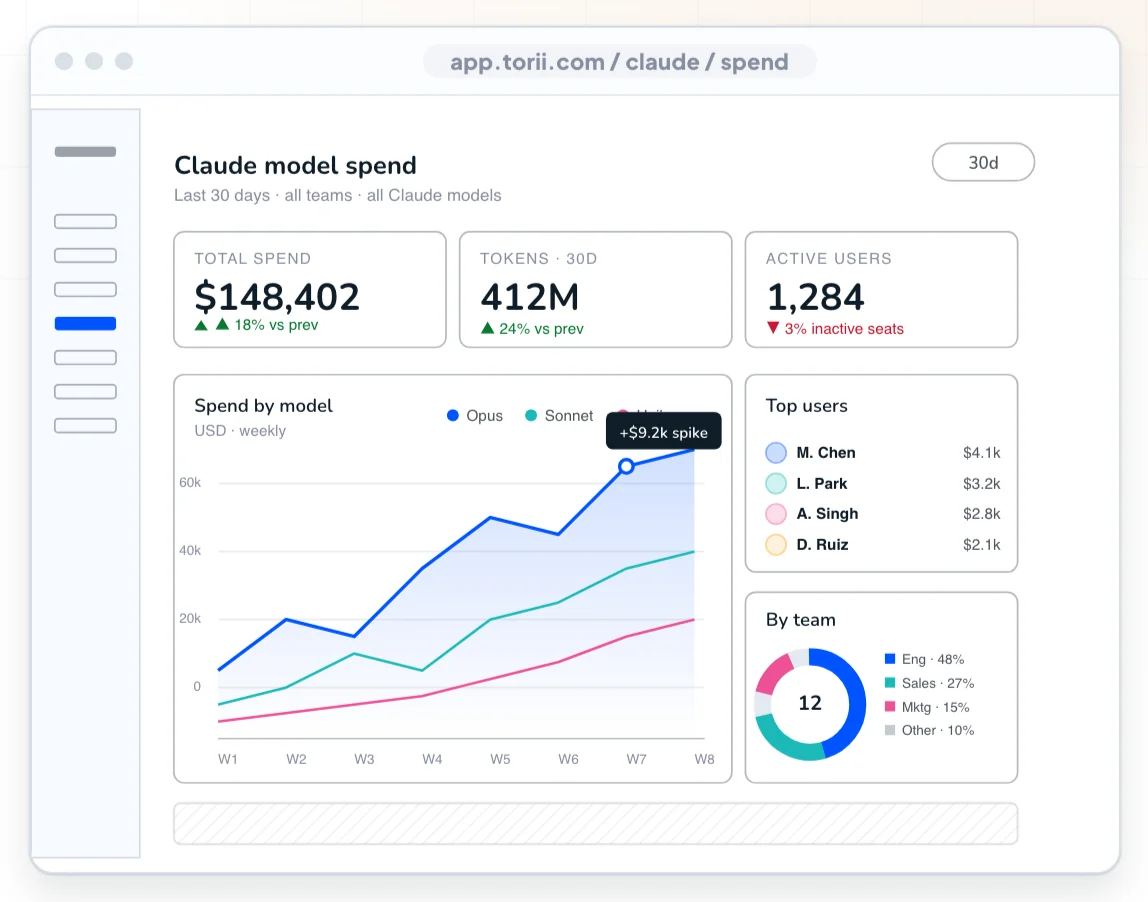Select the circled W7 data point marker
This screenshot has height=902, width=1148.
(x=626, y=466)
